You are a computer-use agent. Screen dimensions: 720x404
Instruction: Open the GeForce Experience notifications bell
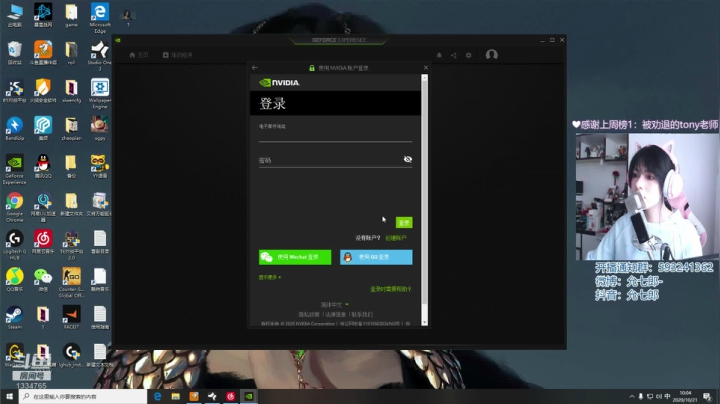tap(439, 55)
